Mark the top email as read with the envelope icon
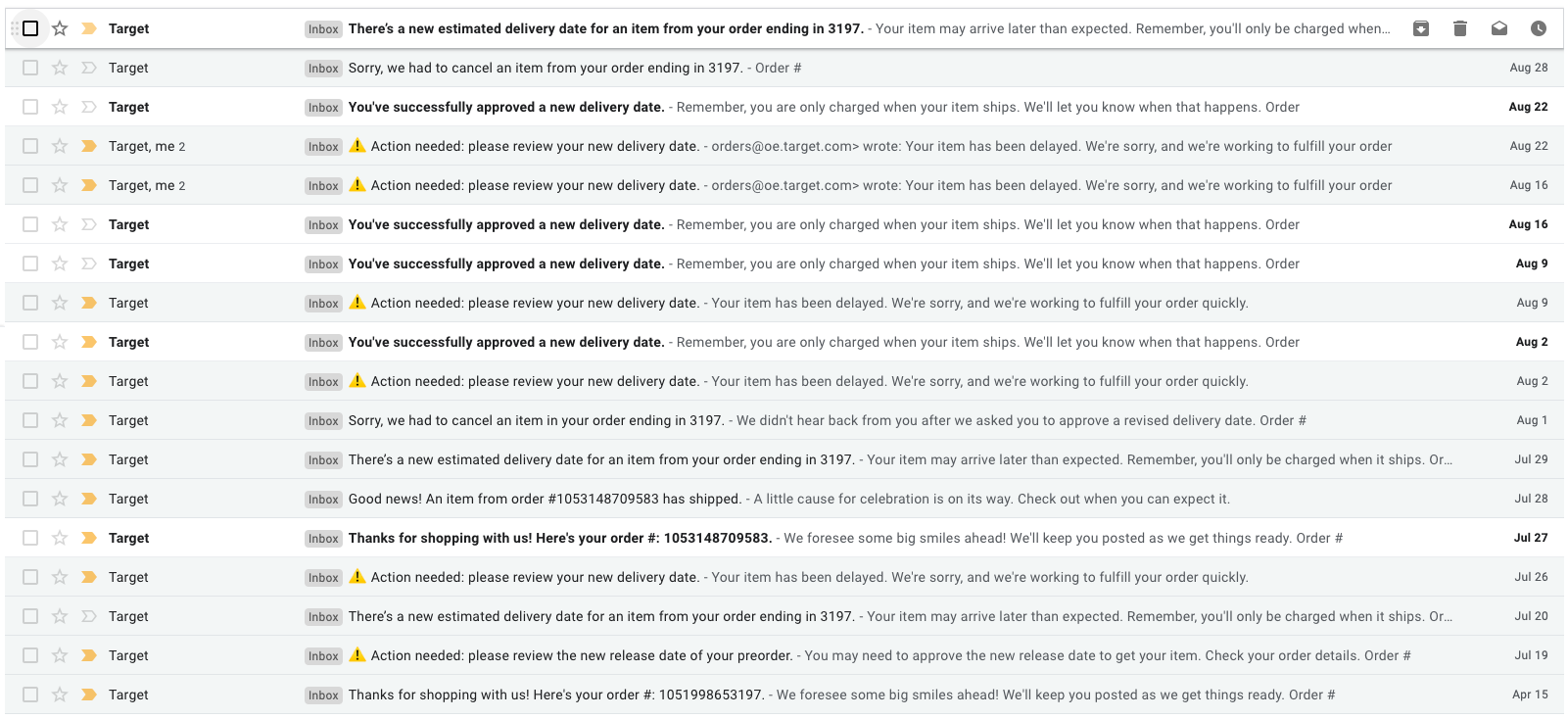This screenshot has height=719, width=1568. pos(1498,28)
